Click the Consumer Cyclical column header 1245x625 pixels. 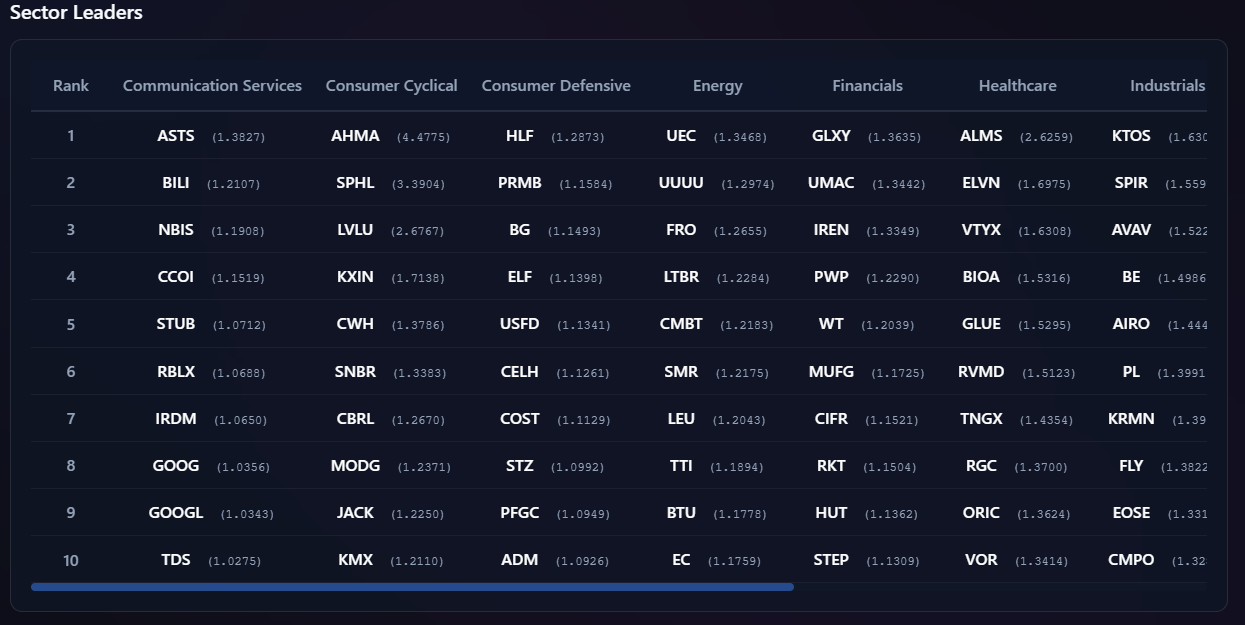(x=391, y=86)
